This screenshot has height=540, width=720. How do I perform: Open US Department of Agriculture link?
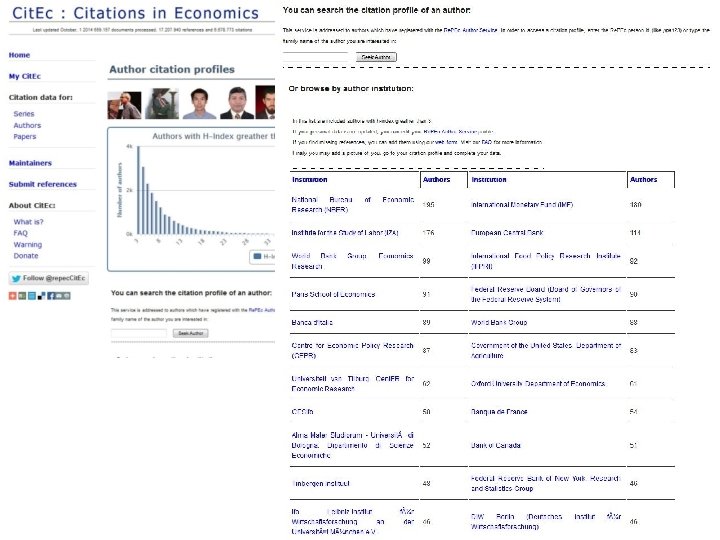tap(546, 351)
